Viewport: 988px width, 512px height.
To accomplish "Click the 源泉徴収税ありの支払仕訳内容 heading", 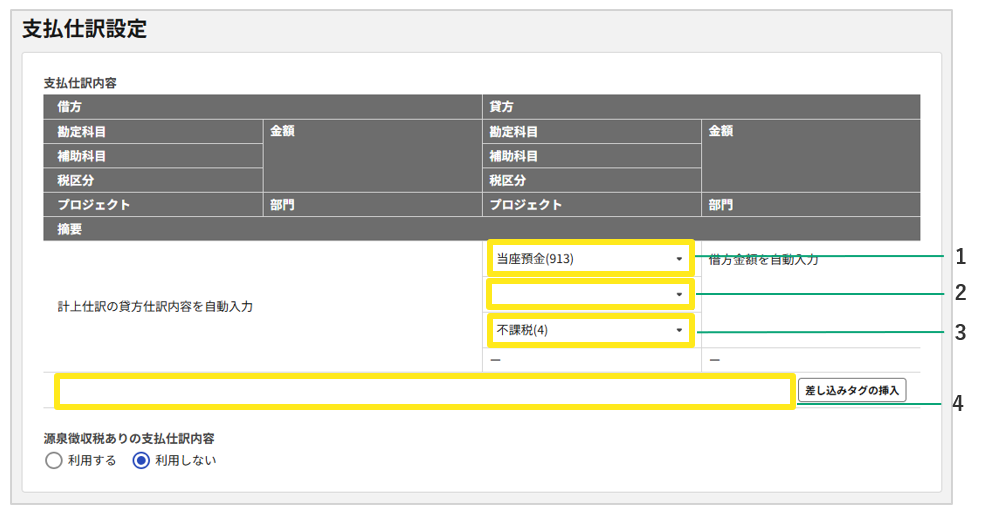I will coord(129,438).
